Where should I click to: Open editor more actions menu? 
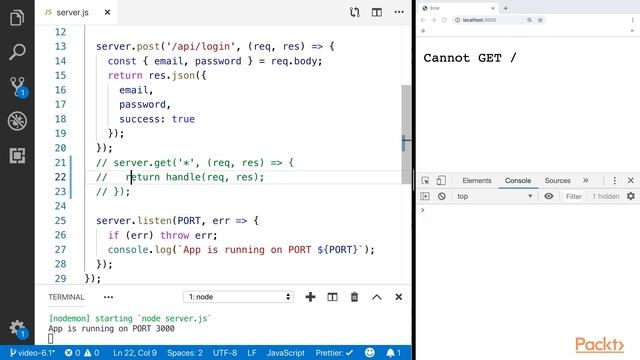tap(399, 12)
